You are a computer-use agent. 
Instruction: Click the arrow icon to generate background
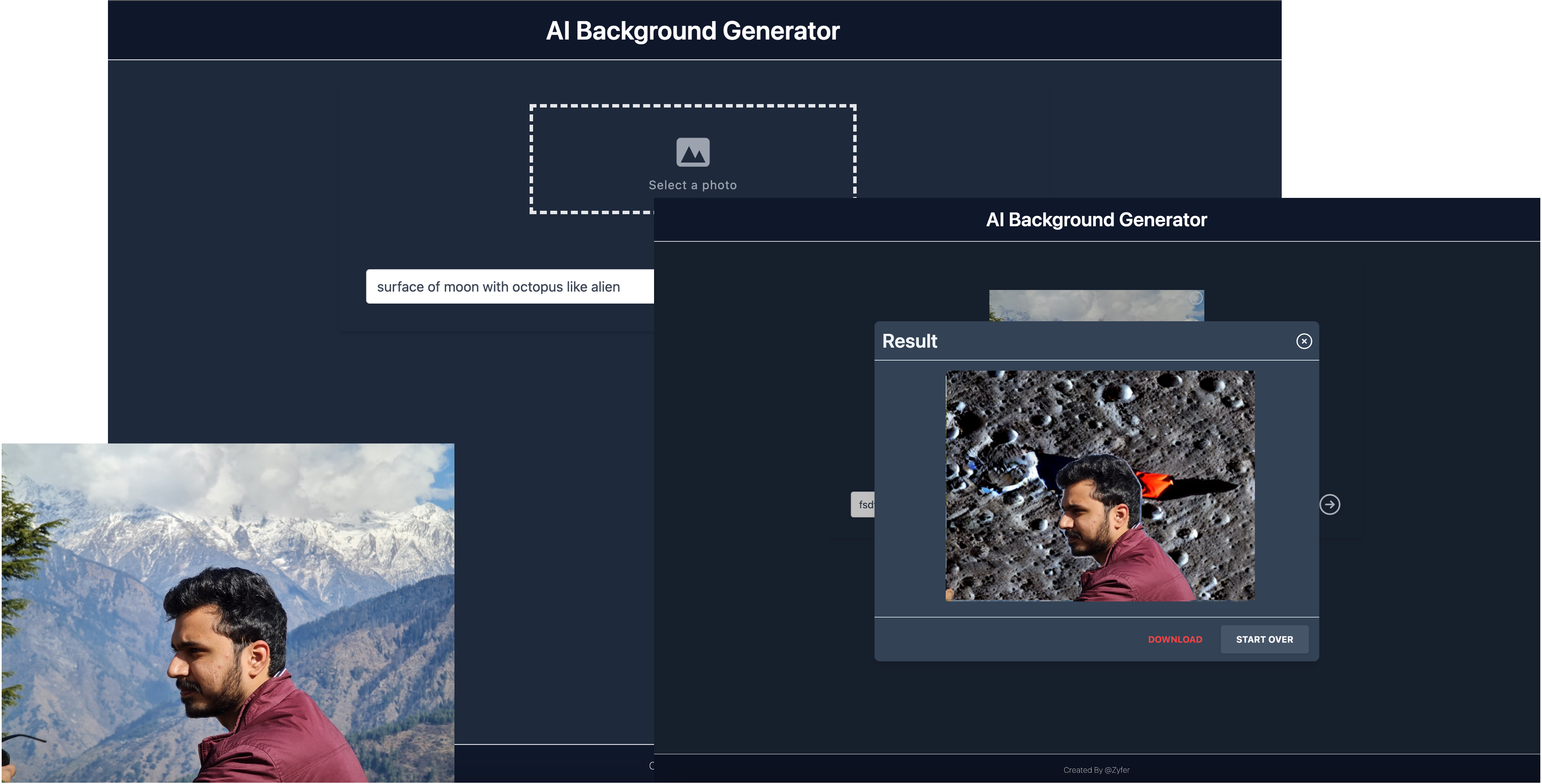point(1331,505)
